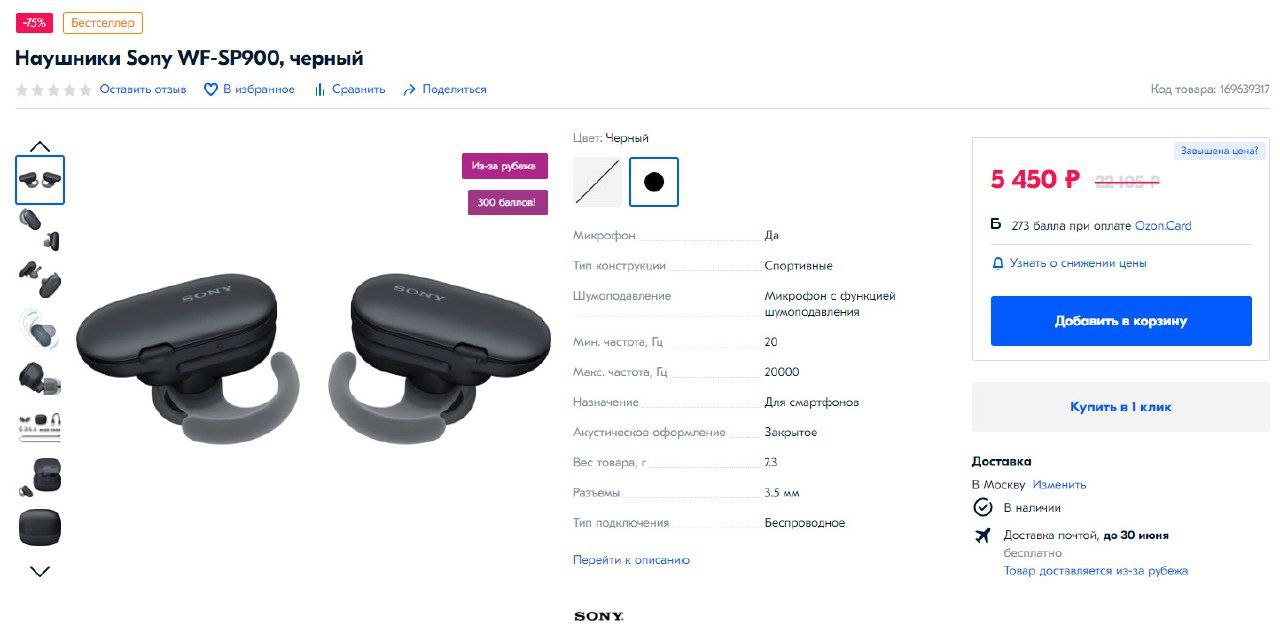Viewport: 1280px width, 641px height.
Task: Select the white crossed-out color option
Action: coord(597,182)
